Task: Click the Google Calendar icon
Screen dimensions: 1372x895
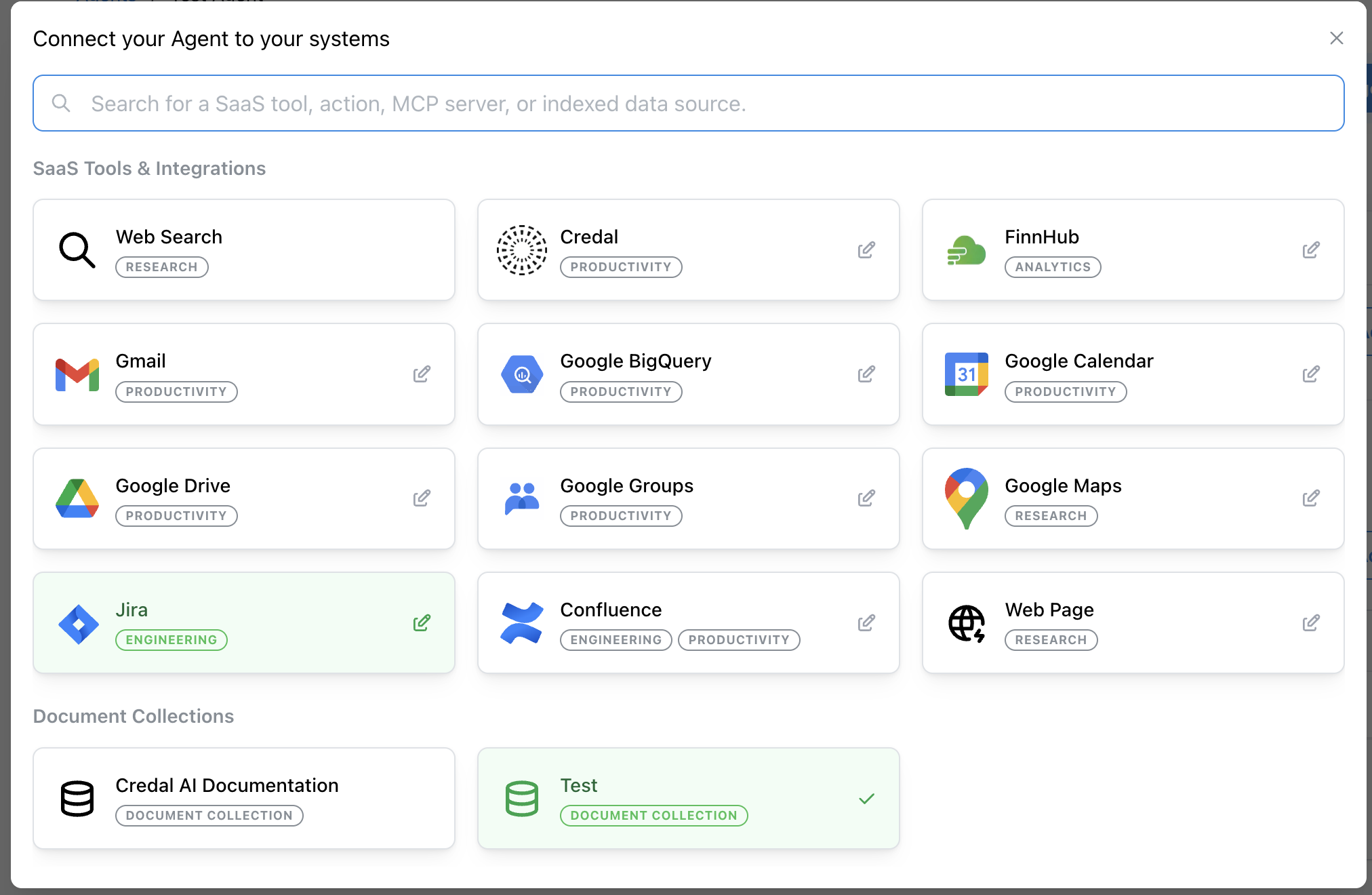Action: click(965, 374)
